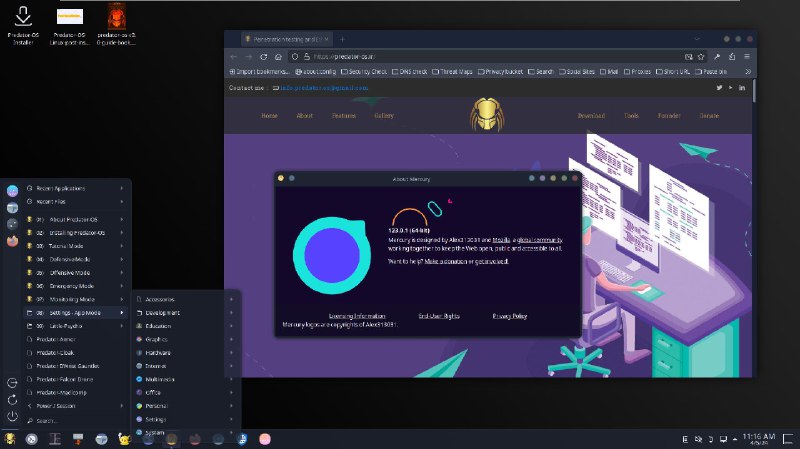Click the Pikachu icon in the taskbar
Screen dimensions: 800x449
[x=124, y=439]
